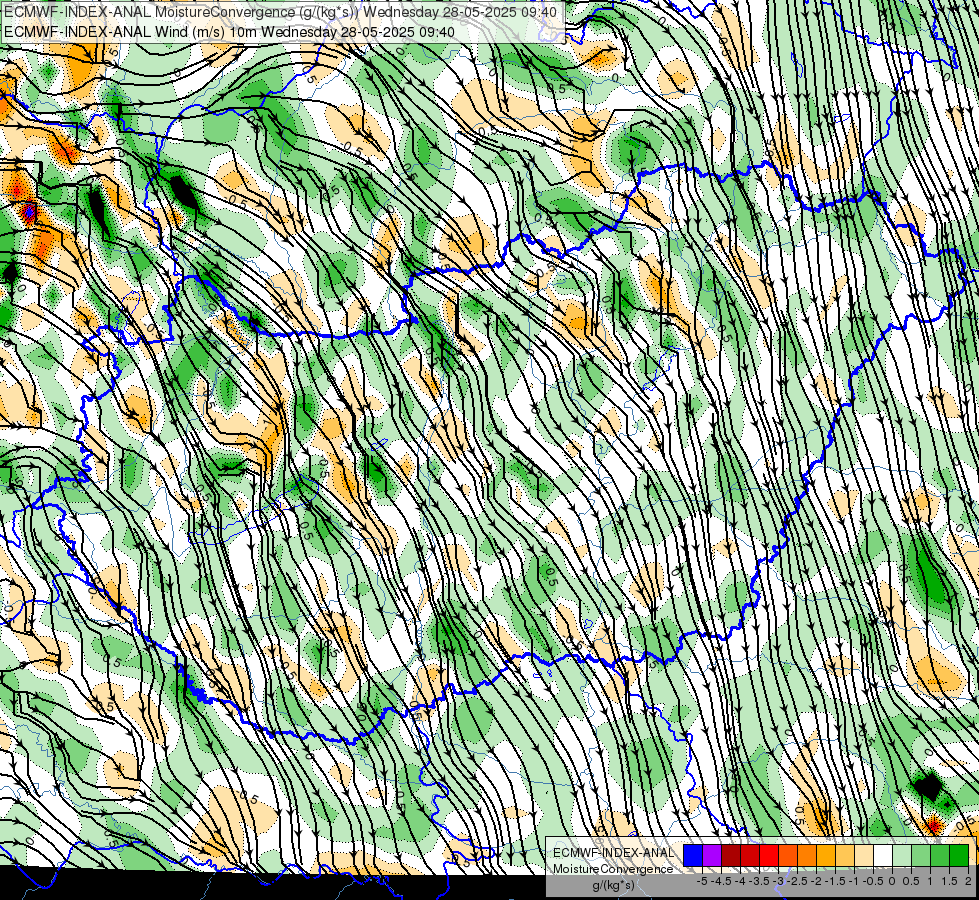
Task: Click the -2 tick label on colorbar
Action: tap(817, 881)
